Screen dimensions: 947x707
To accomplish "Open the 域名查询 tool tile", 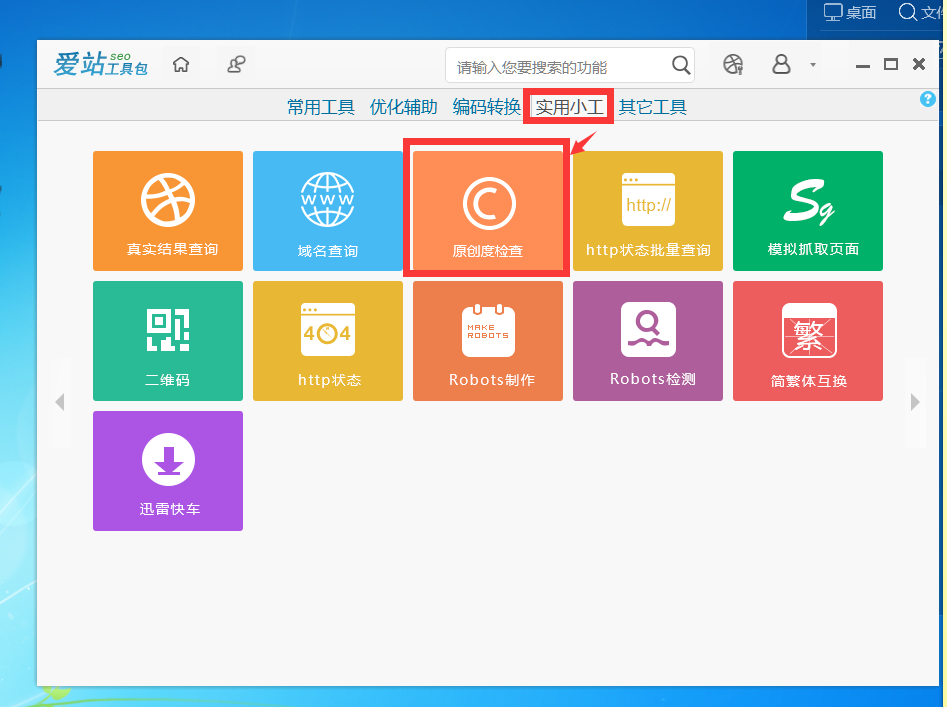I will click(328, 211).
